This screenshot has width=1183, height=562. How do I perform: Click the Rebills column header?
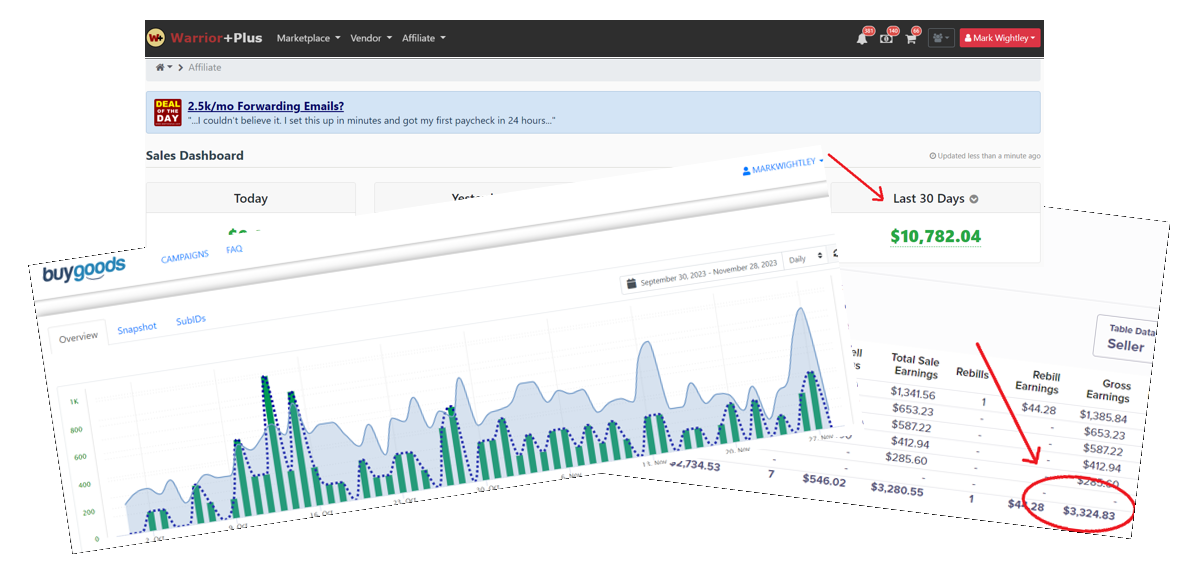click(x=972, y=373)
